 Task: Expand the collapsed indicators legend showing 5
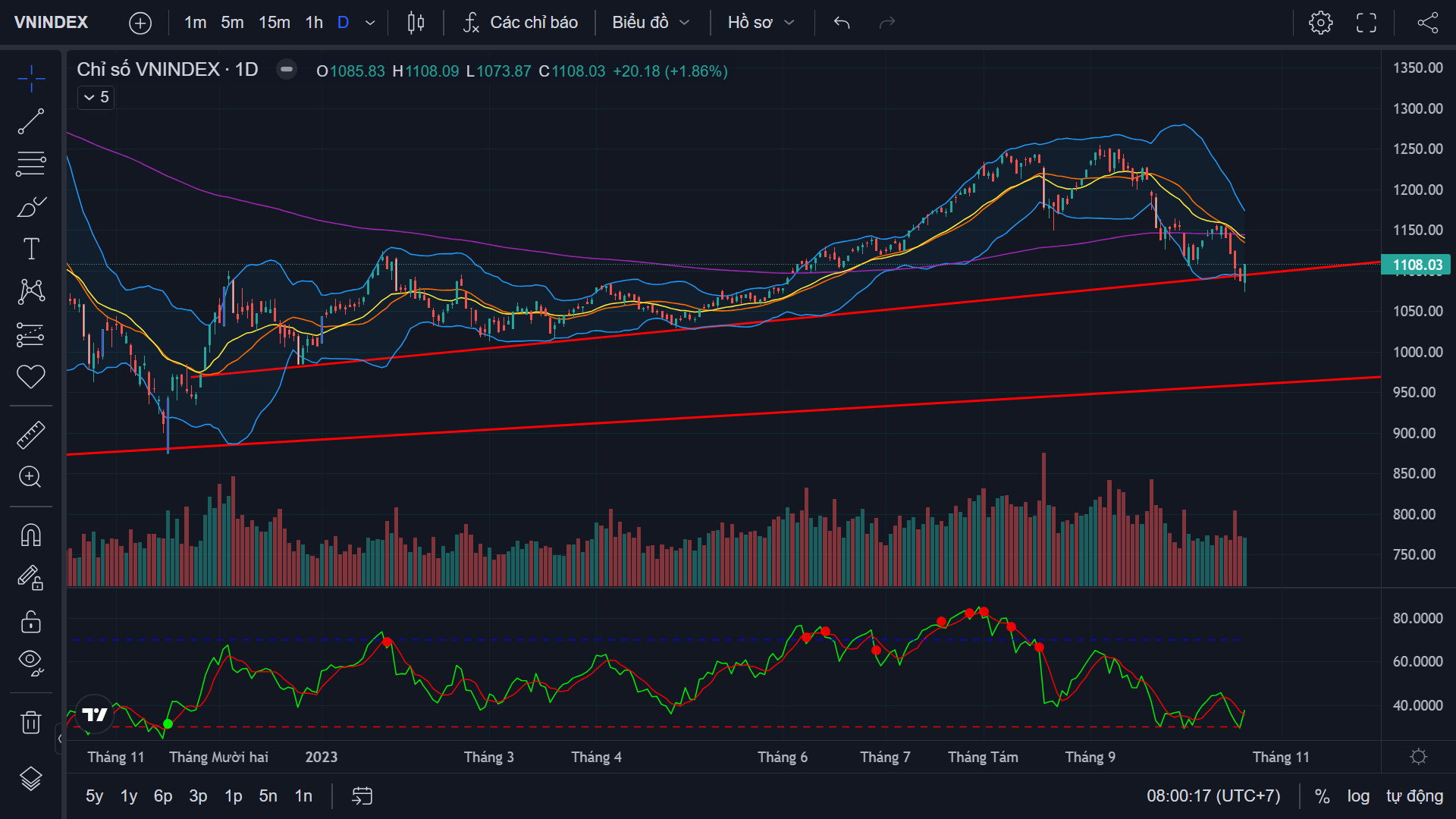pyautogui.click(x=96, y=97)
